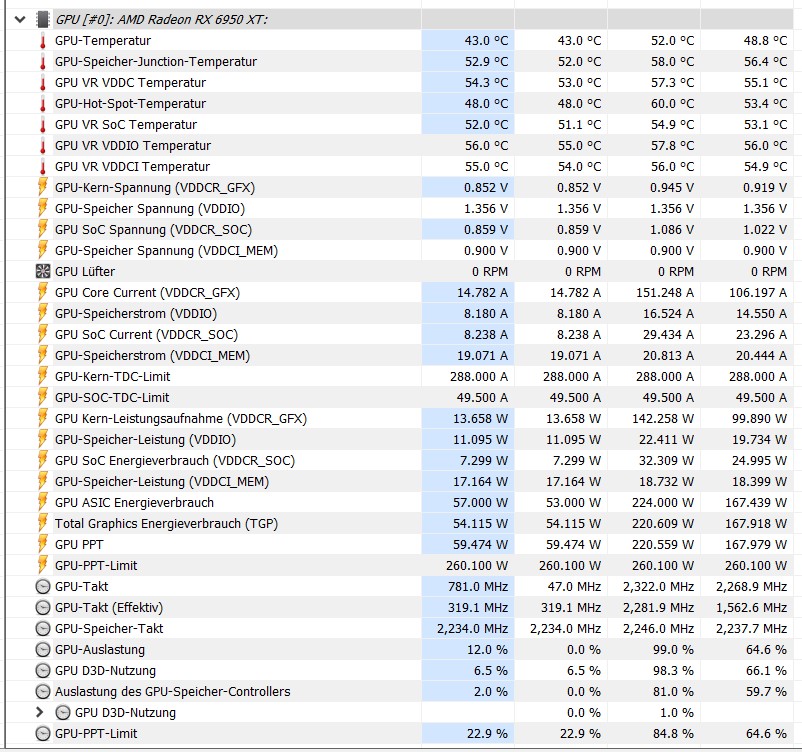
Task: Click minimum GPU-Takt value 47.0 MHz
Action: tap(574, 586)
